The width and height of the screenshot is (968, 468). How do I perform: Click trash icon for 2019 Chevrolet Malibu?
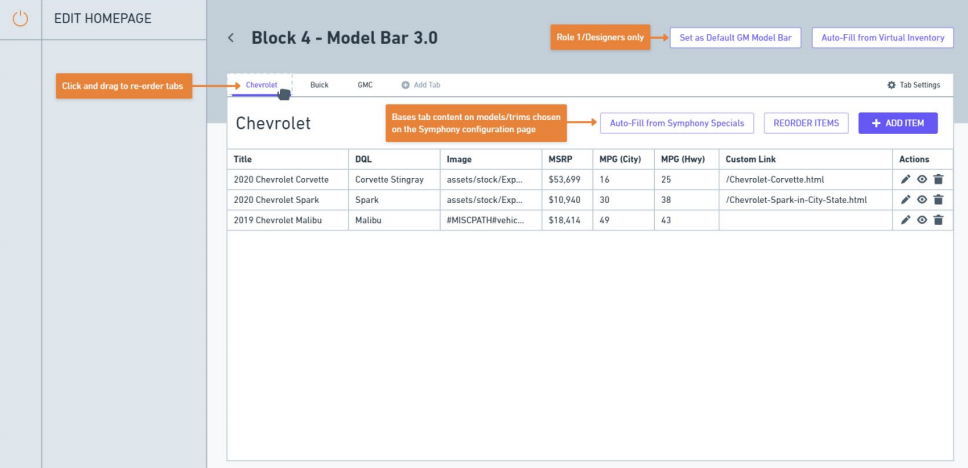coord(938,220)
